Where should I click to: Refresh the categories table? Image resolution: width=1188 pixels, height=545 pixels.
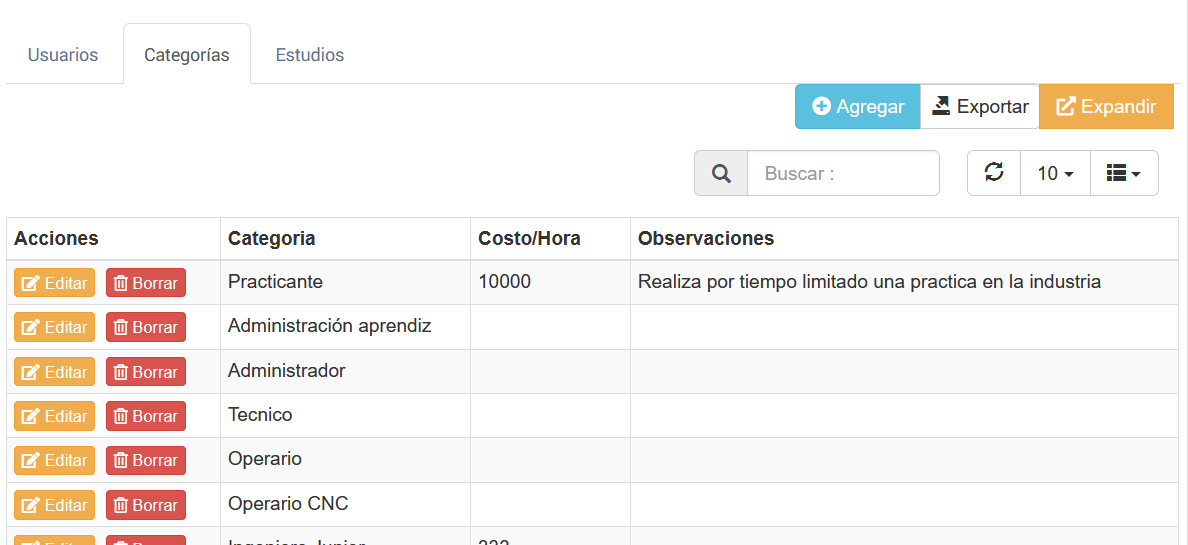click(x=994, y=173)
